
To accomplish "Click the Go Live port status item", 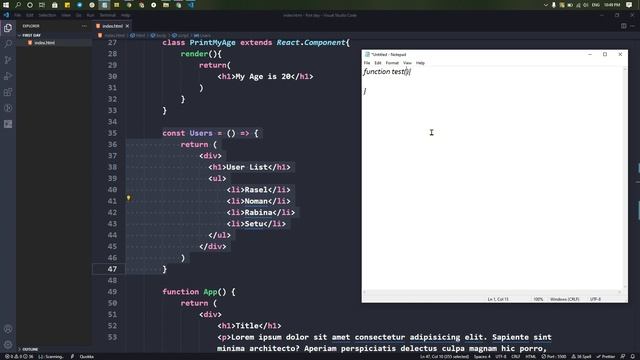I will click(x=554, y=357).
